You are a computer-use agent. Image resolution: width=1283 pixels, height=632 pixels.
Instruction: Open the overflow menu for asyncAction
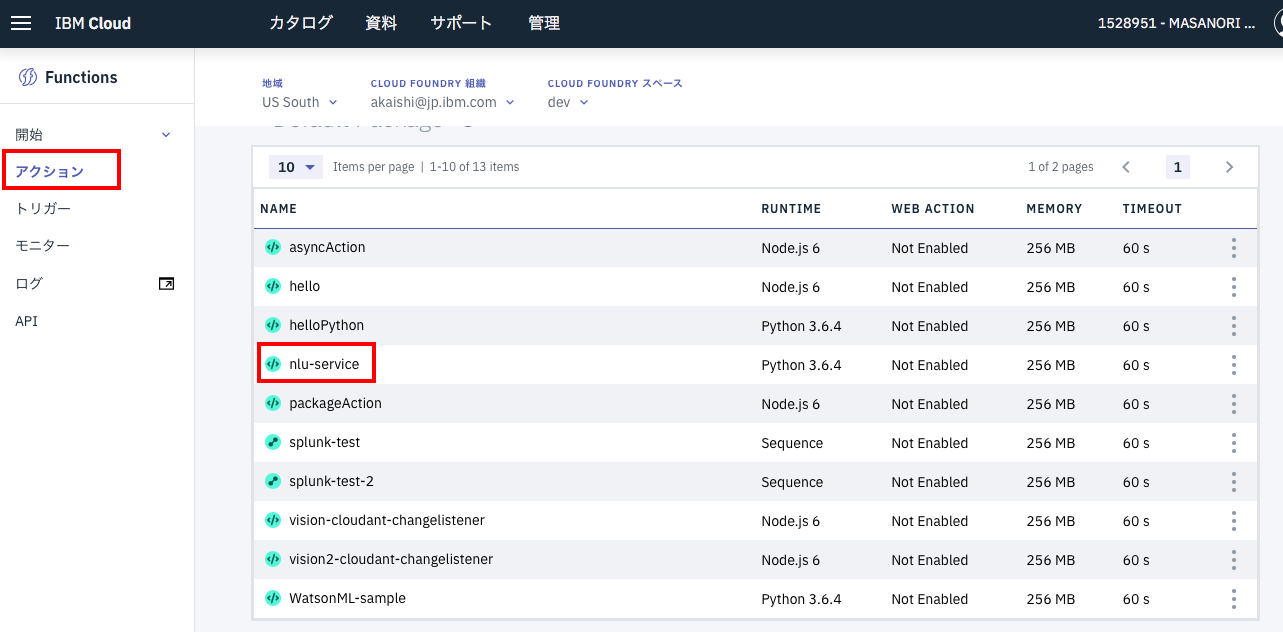click(1233, 247)
